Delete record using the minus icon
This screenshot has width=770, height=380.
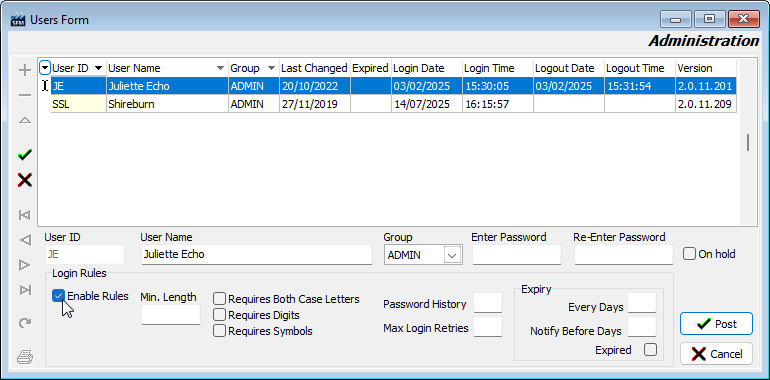coord(25,94)
